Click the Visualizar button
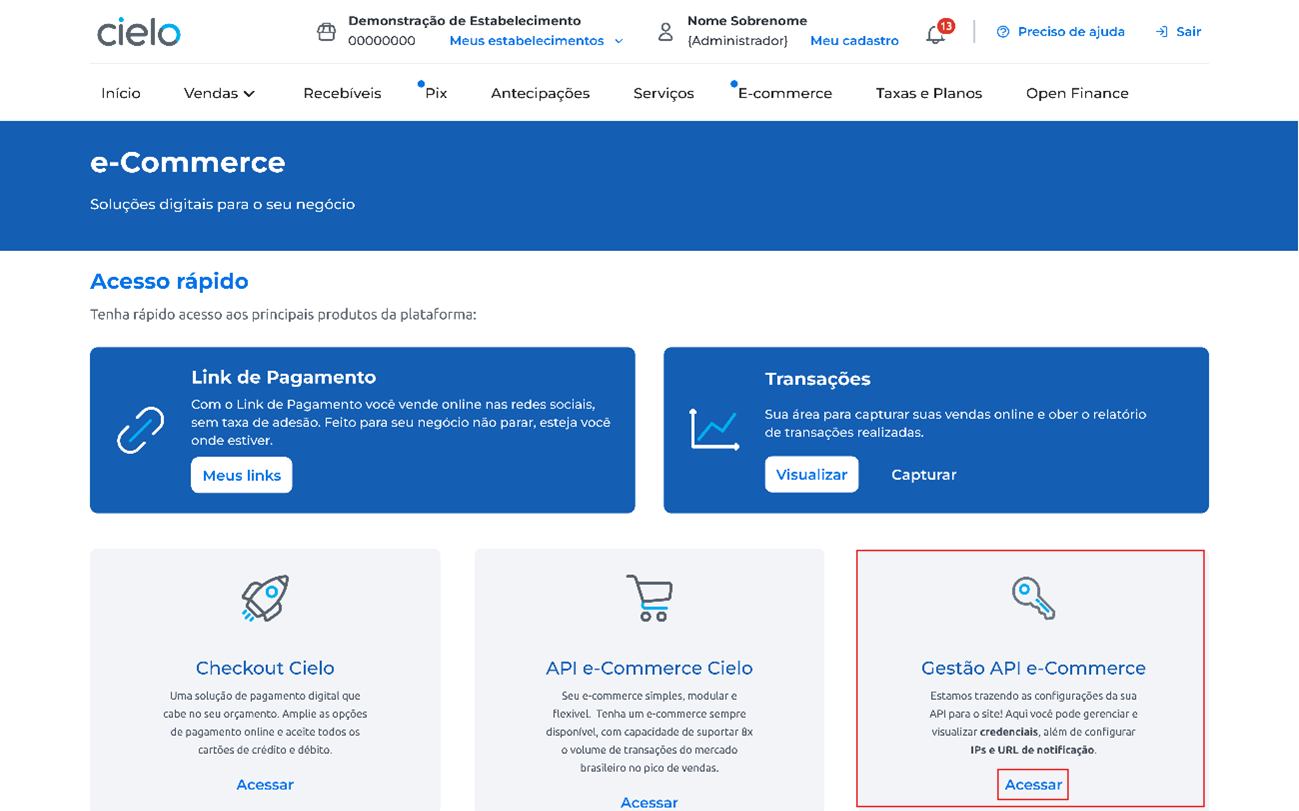1299x811 pixels. [812, 475]
